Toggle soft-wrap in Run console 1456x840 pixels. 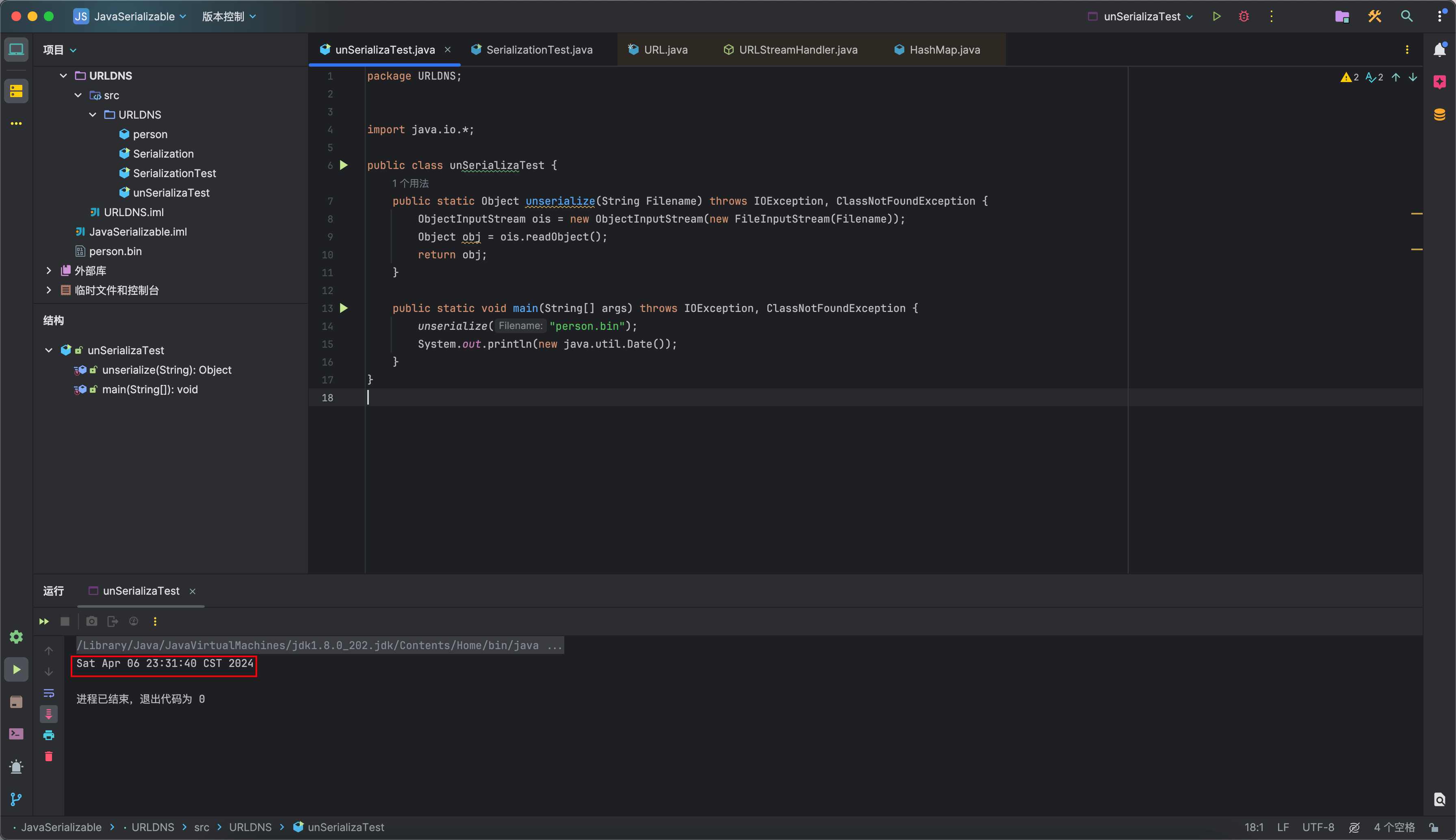[x=48, y=693]
